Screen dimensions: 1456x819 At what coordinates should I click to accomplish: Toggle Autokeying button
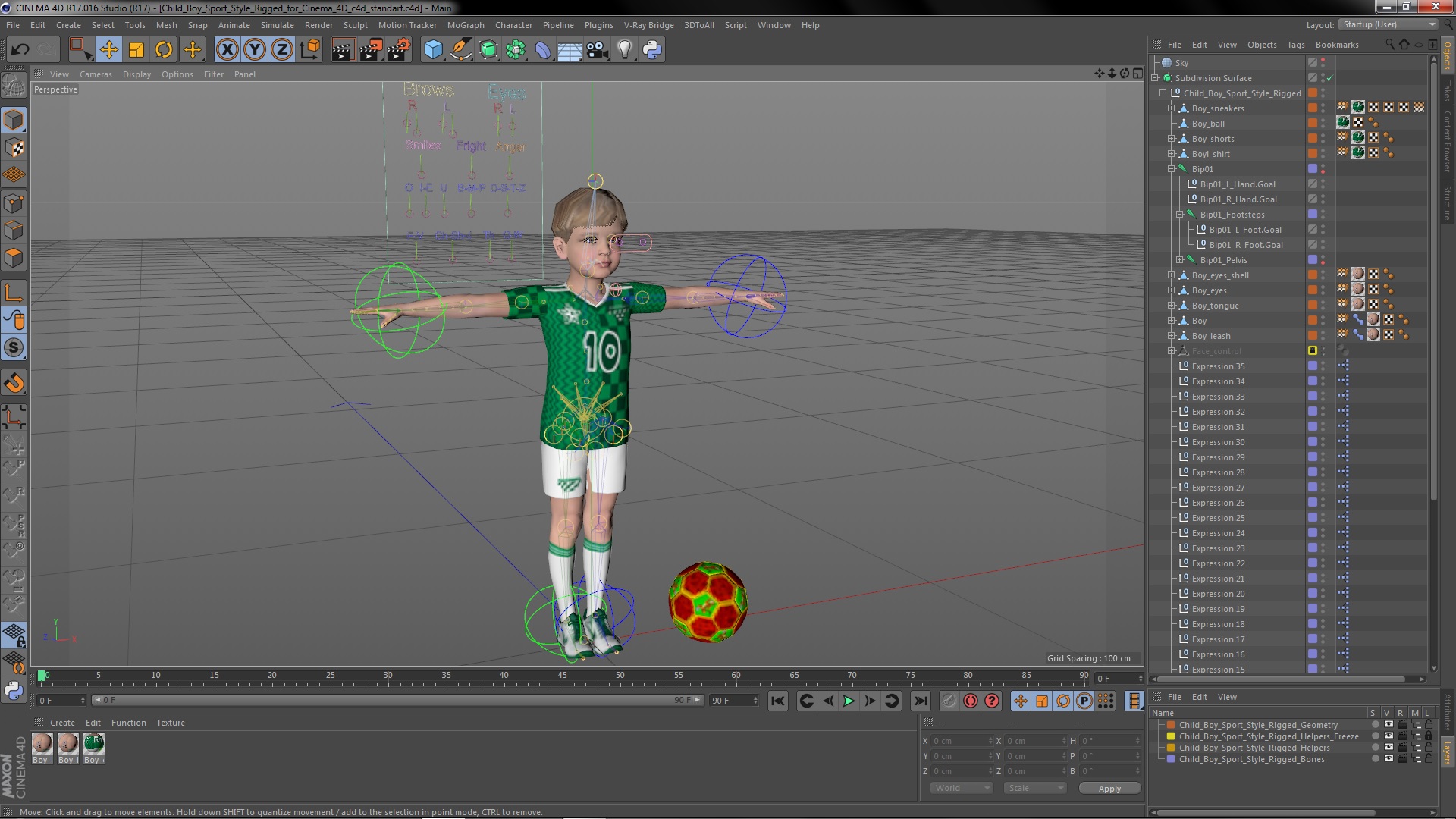click(x=970, y=701)
